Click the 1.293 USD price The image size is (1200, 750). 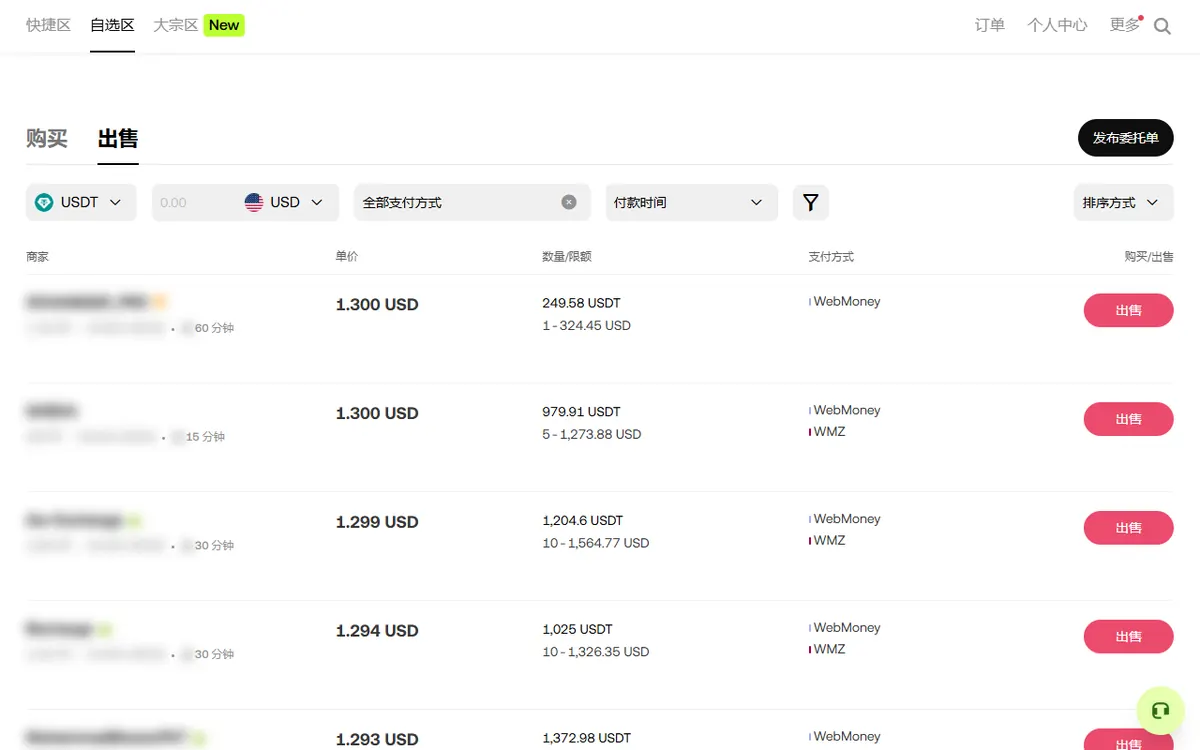point(377,740)
